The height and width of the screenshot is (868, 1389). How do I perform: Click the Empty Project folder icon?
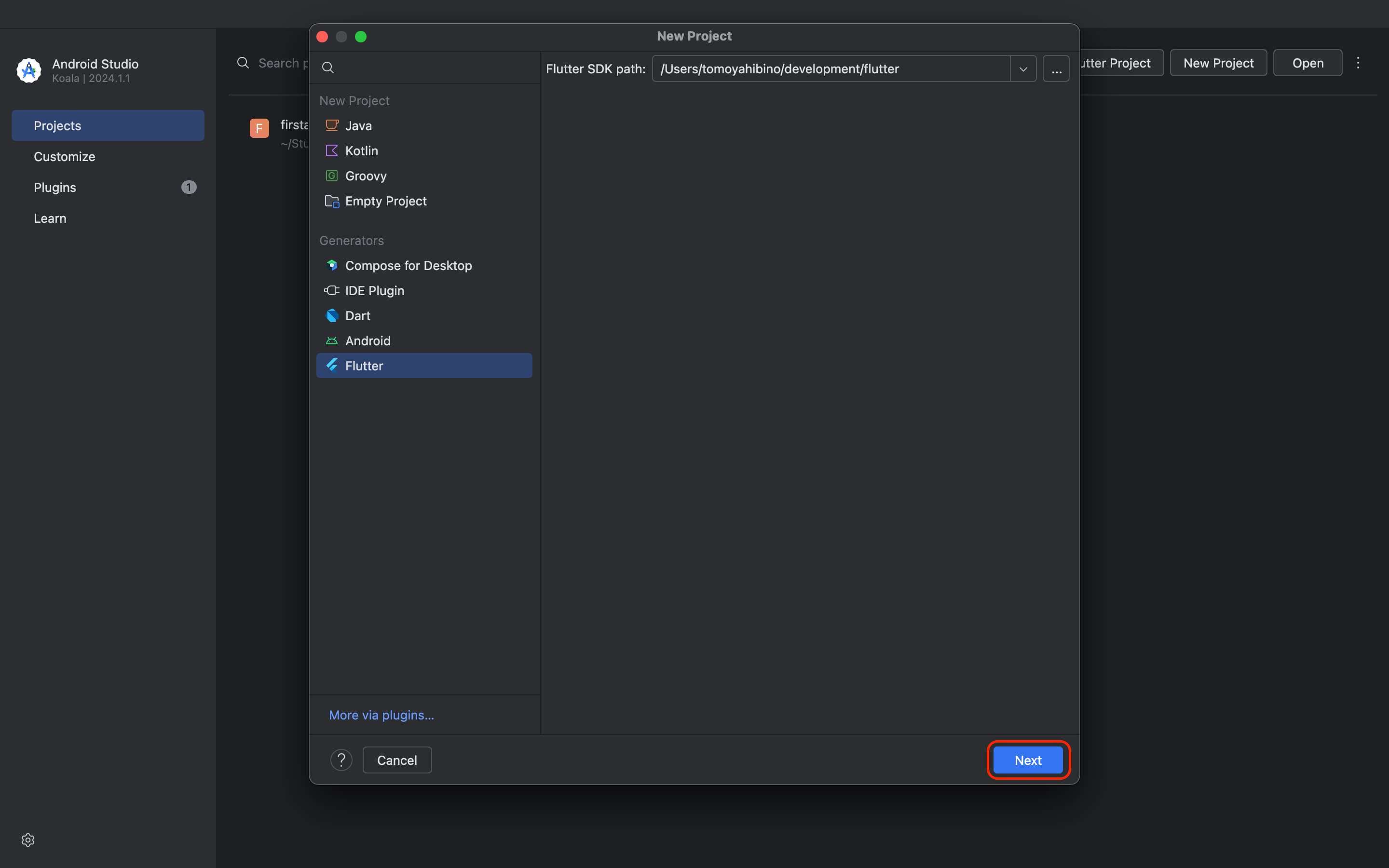pos(332,201)
